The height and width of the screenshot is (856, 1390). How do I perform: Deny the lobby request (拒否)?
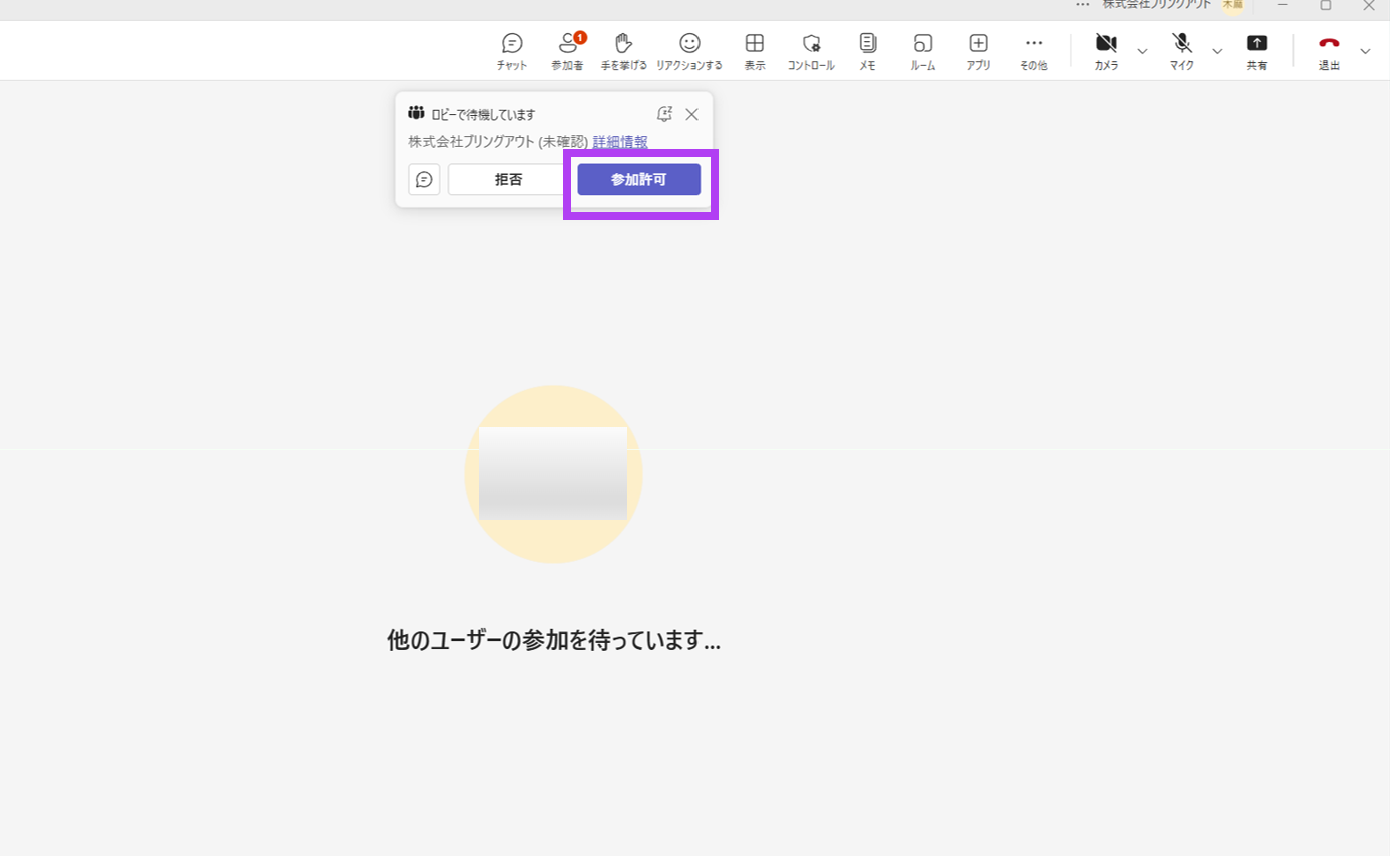(508, 180)
